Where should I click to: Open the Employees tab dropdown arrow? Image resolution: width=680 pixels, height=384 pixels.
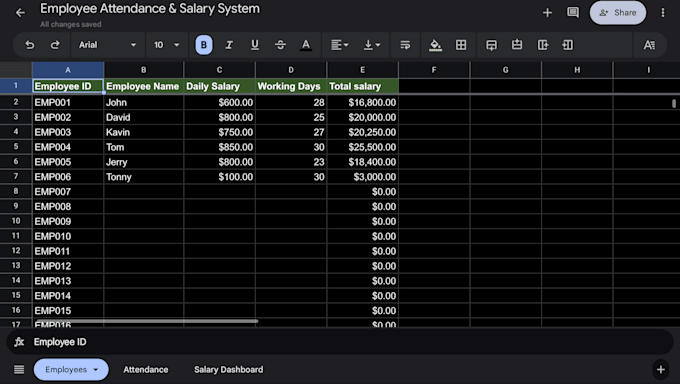click(96, 370)
